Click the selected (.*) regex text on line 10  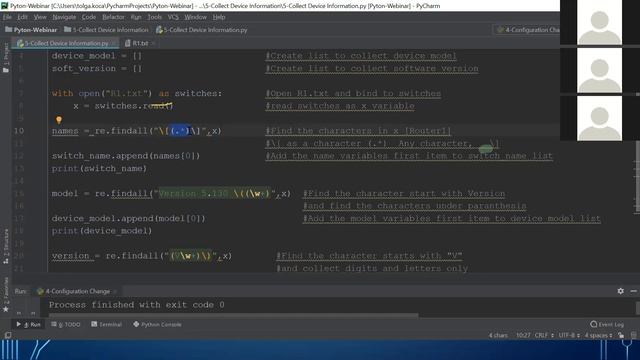[180, 131]
